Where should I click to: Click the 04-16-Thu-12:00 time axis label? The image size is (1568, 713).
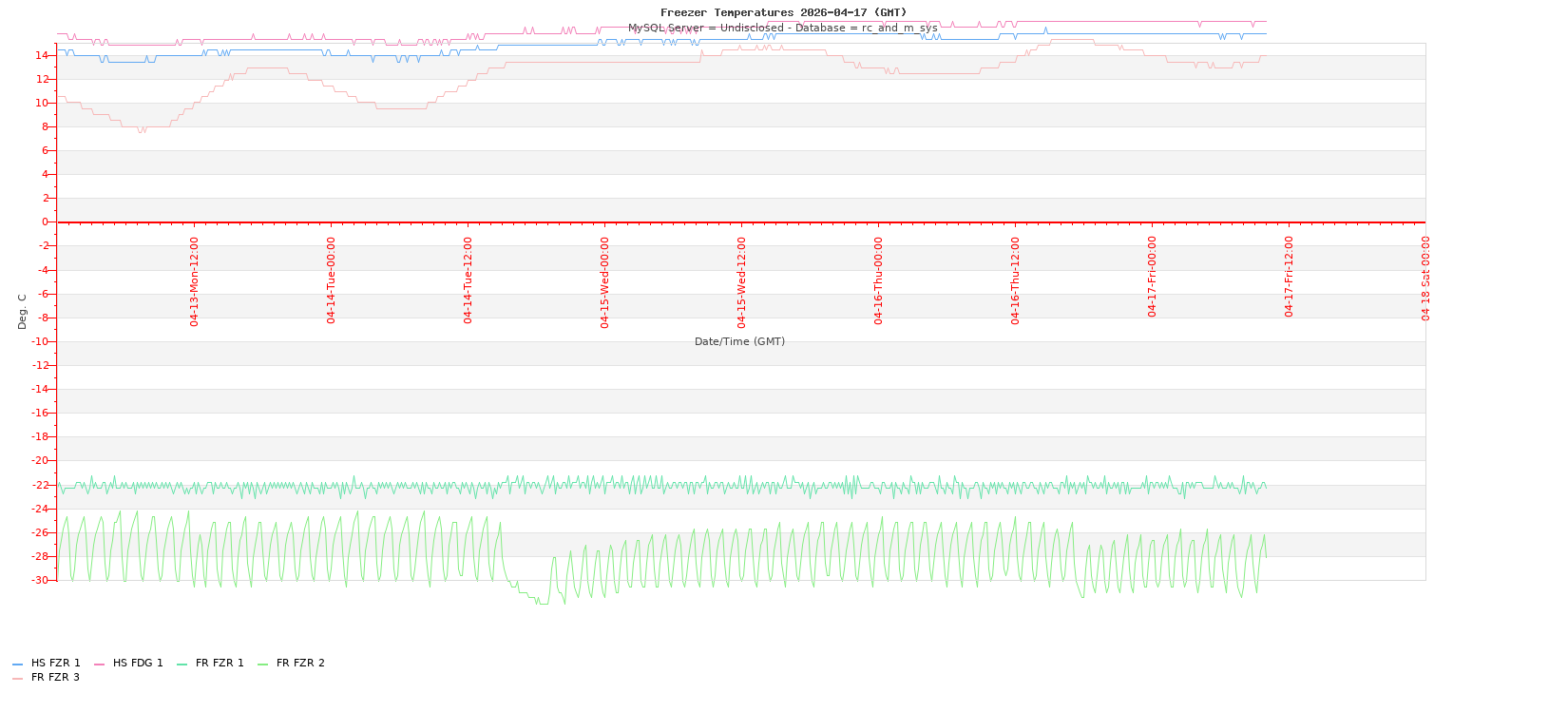1016,281
